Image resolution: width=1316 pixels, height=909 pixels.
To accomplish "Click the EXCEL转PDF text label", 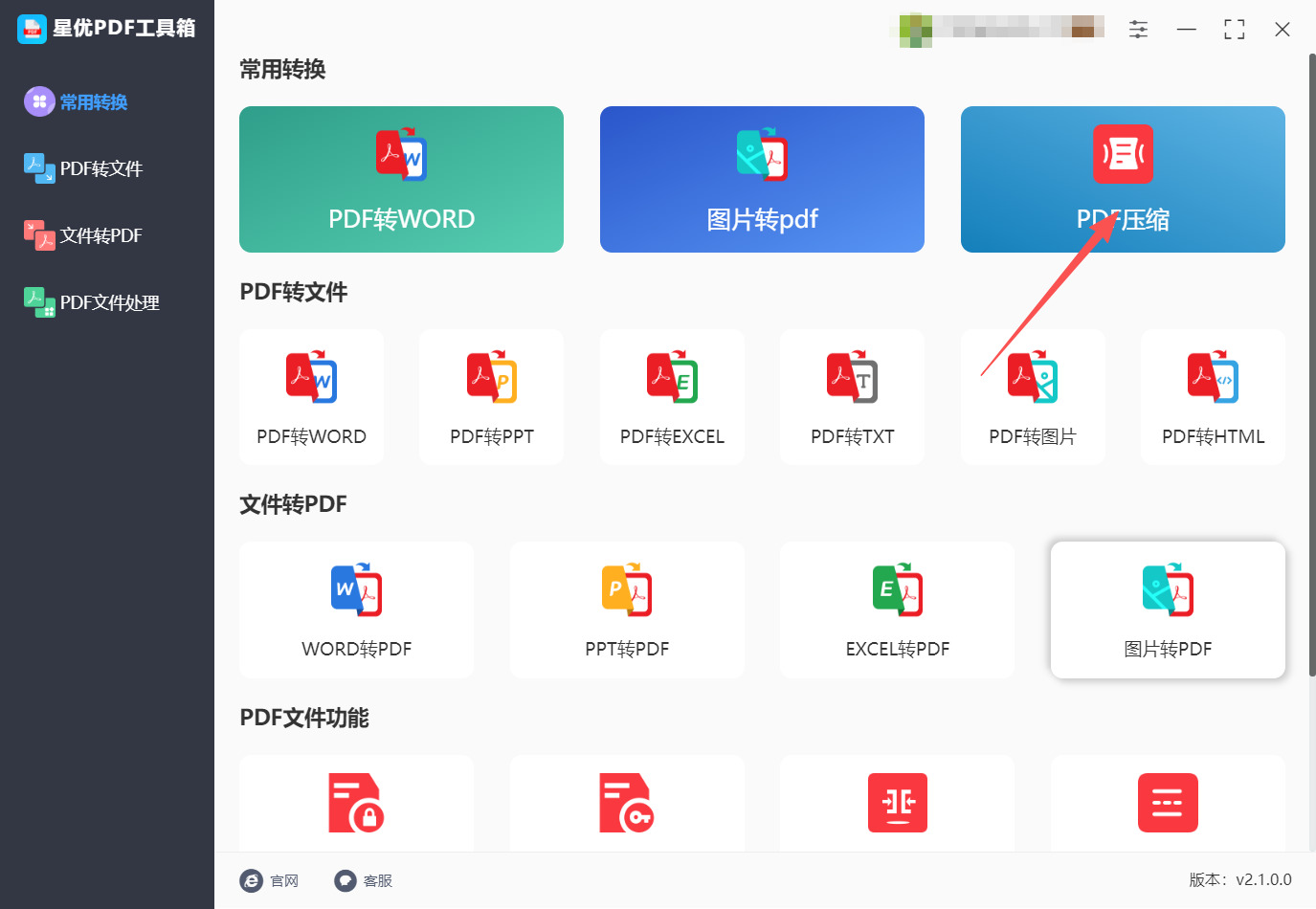I will click(x=898, y=650).
